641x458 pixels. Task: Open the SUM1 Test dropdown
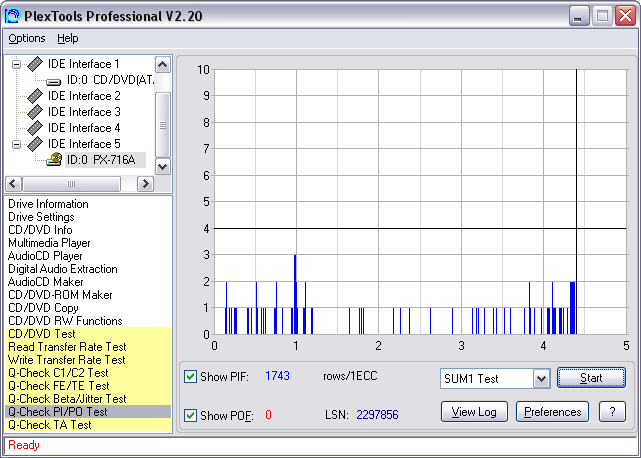[x=541, y=379]
